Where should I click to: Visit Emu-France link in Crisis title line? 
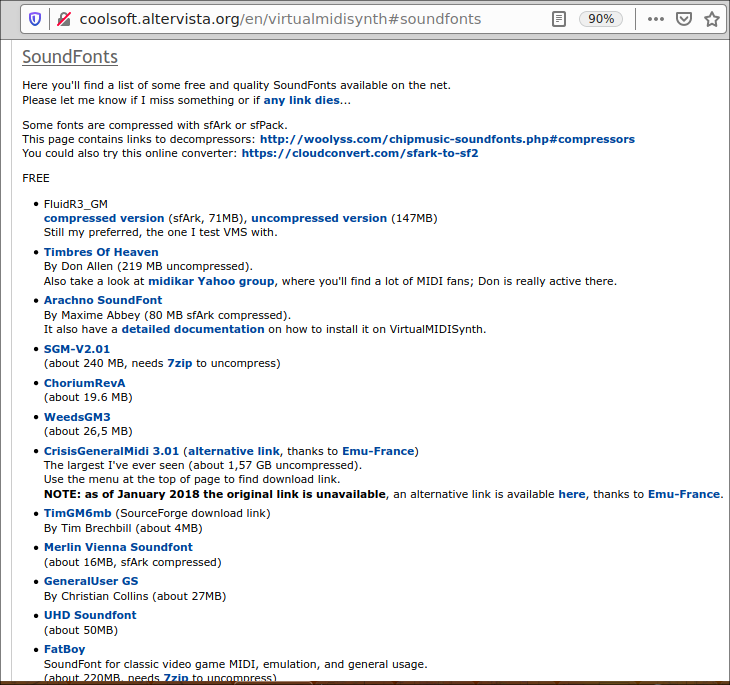pos(378,451)
